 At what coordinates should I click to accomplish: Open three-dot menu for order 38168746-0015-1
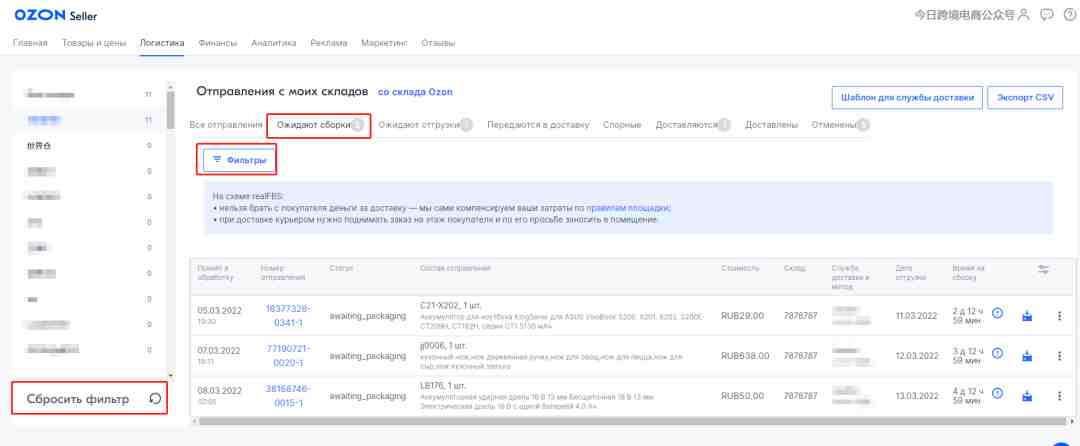pyautogui.click(x=1059, y=396)
